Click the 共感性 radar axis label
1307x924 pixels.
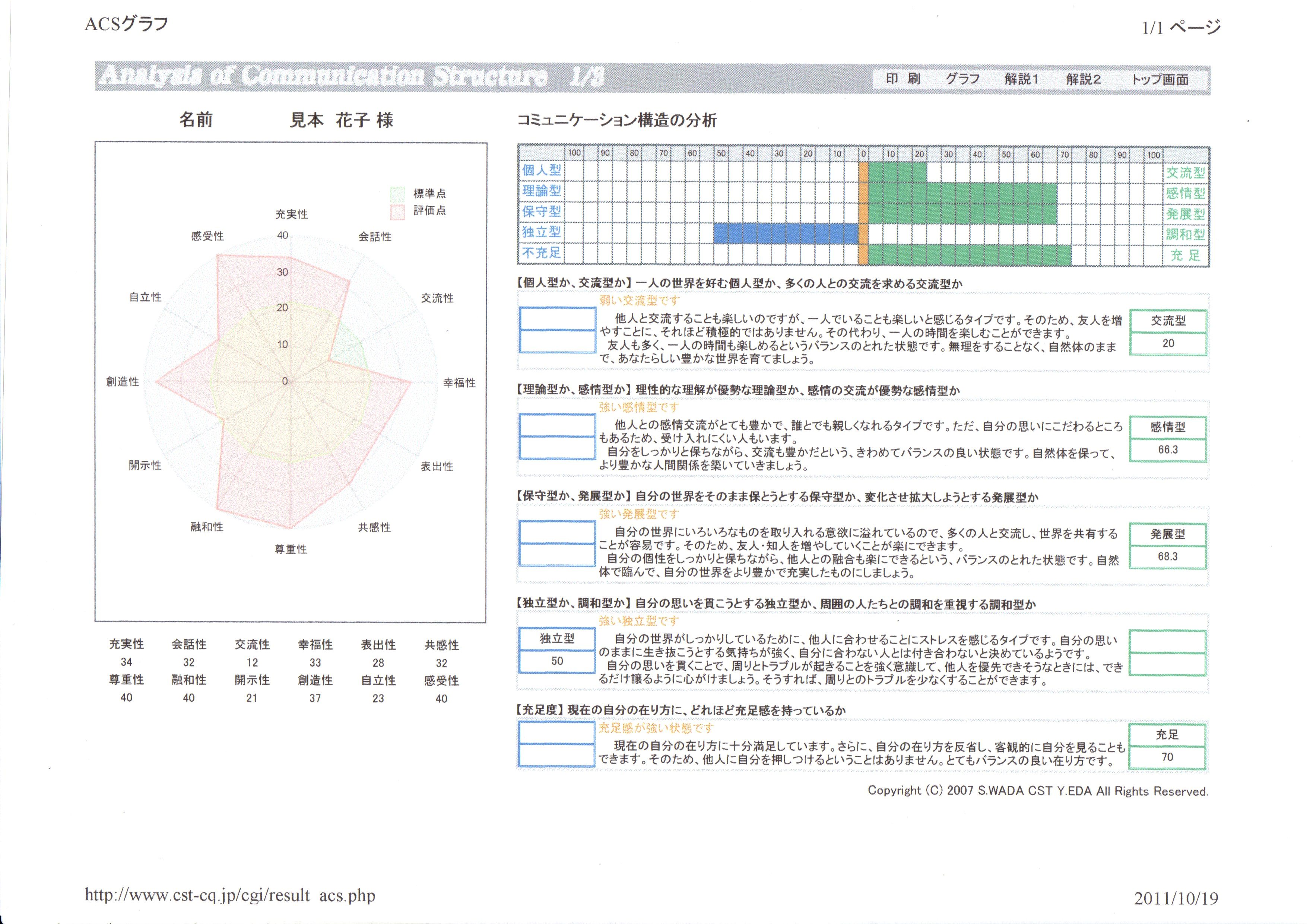click(374, 527)
